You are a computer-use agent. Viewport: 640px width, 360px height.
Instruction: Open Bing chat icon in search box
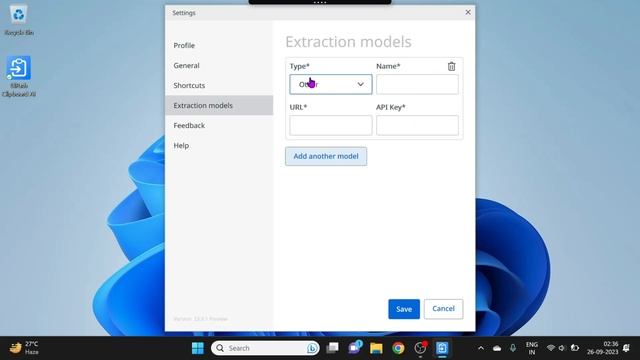point(312,348)
